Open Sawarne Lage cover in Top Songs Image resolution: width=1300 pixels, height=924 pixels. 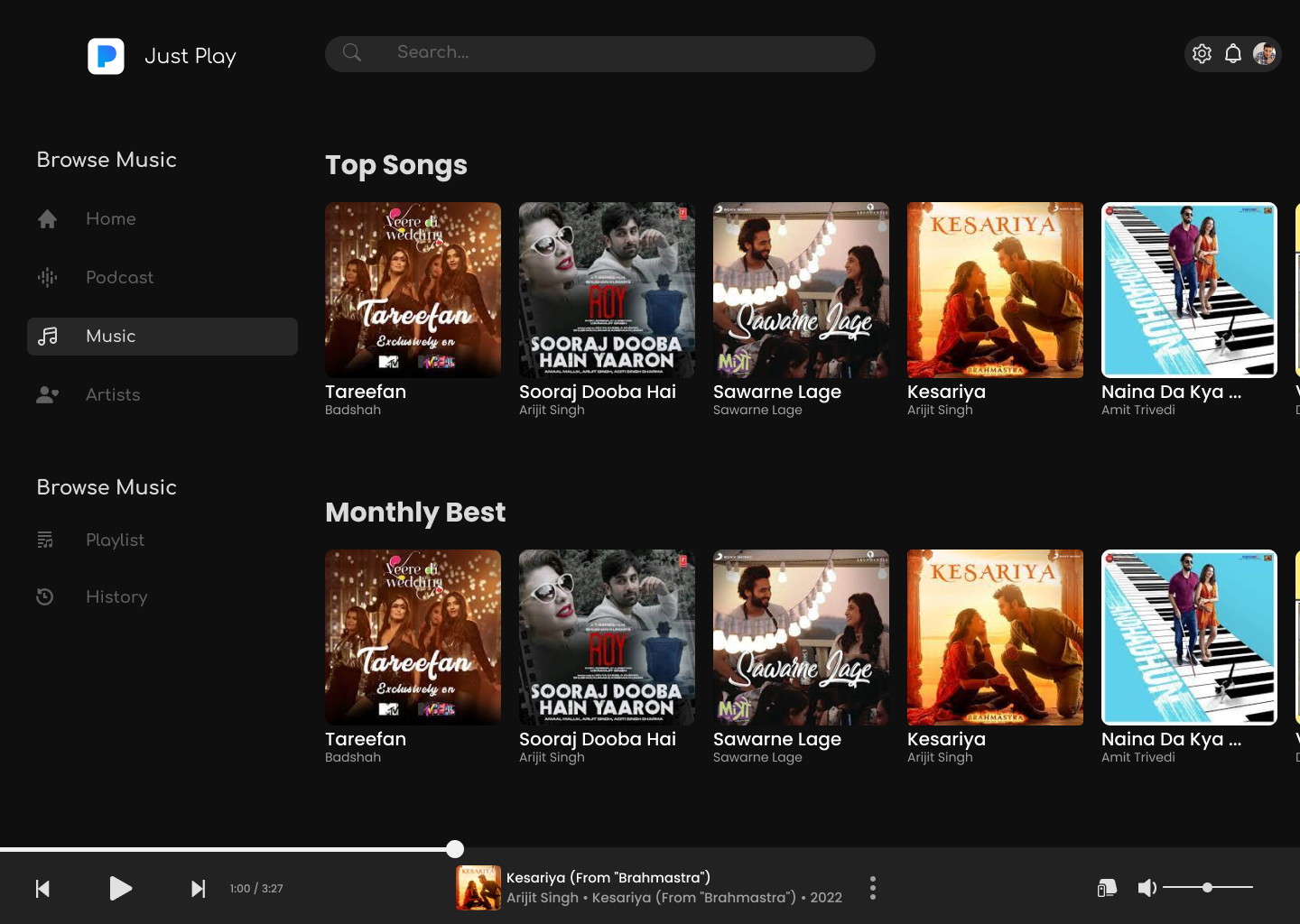801,290
